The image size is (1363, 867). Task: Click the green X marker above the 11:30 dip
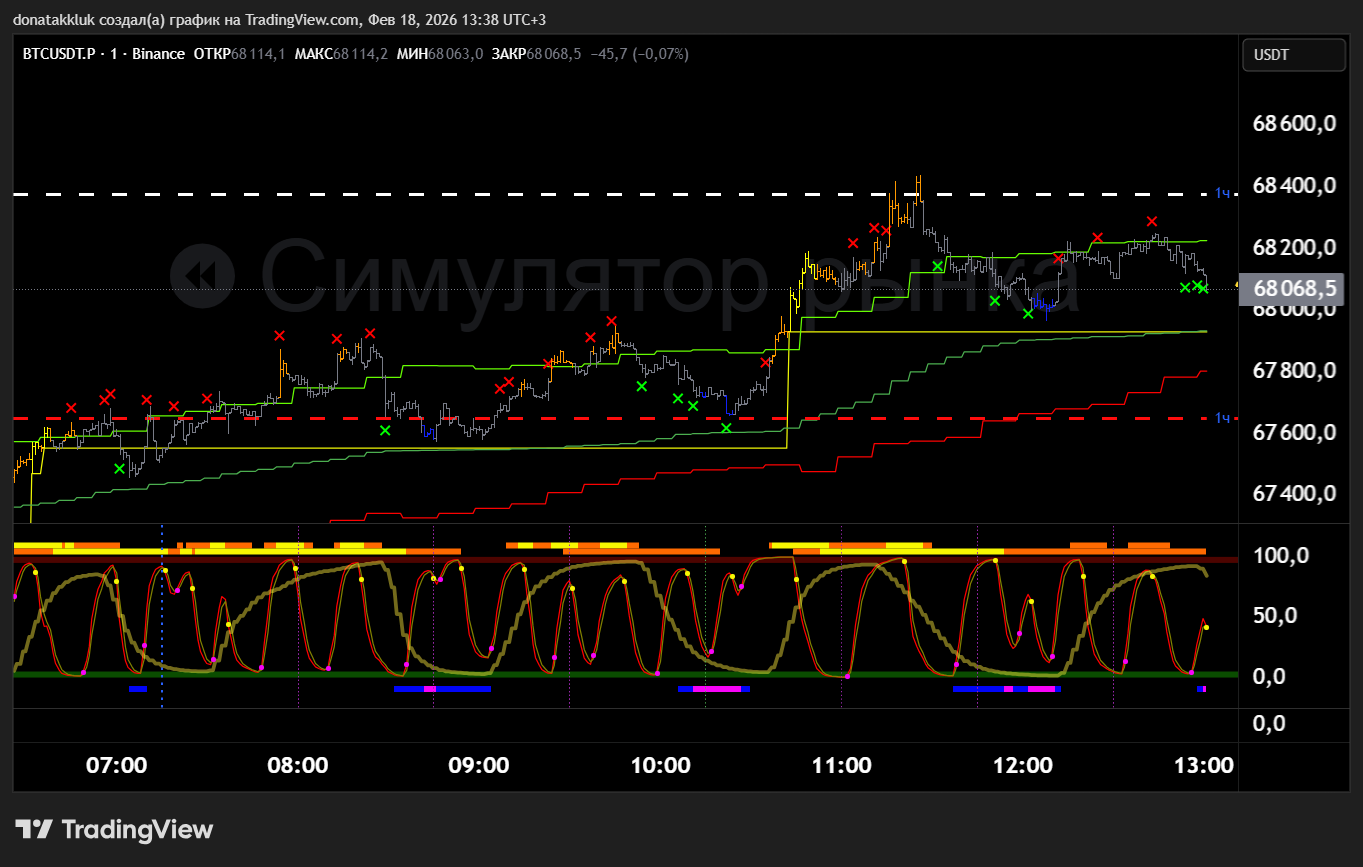click(937, 266)
